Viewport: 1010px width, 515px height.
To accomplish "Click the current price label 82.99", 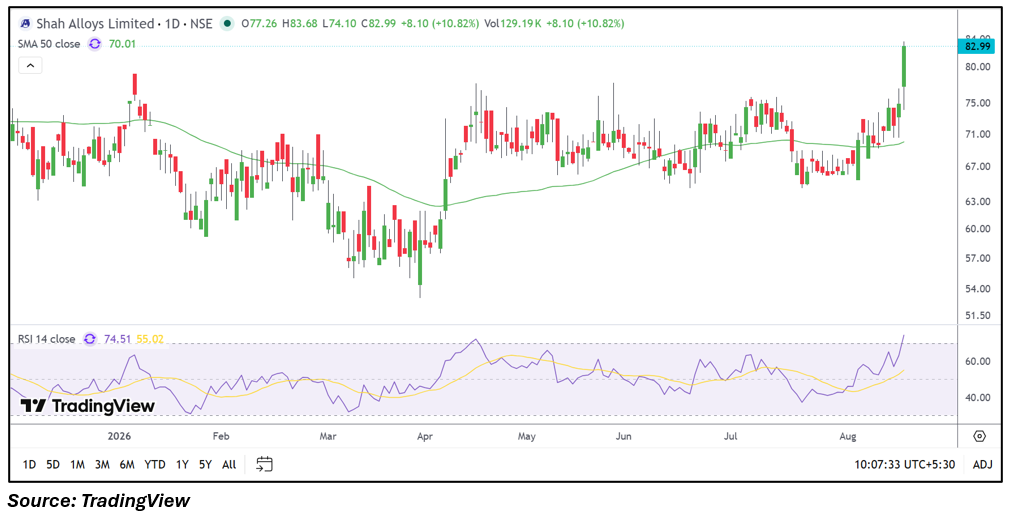I will 977,46.
